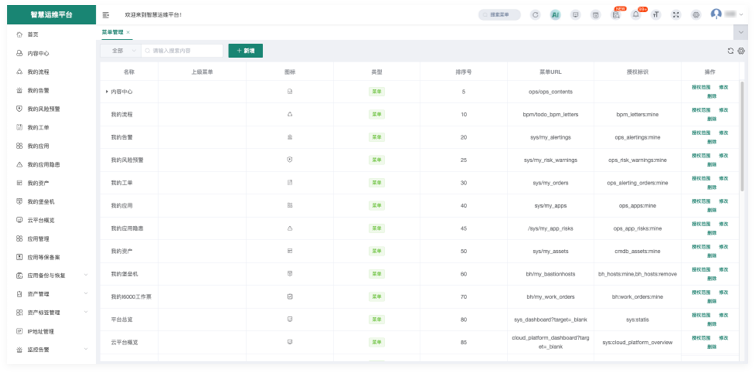Click the icon in 我的堡垒机 table row
This screenshot has height=373, width=755.
point(290,274)
